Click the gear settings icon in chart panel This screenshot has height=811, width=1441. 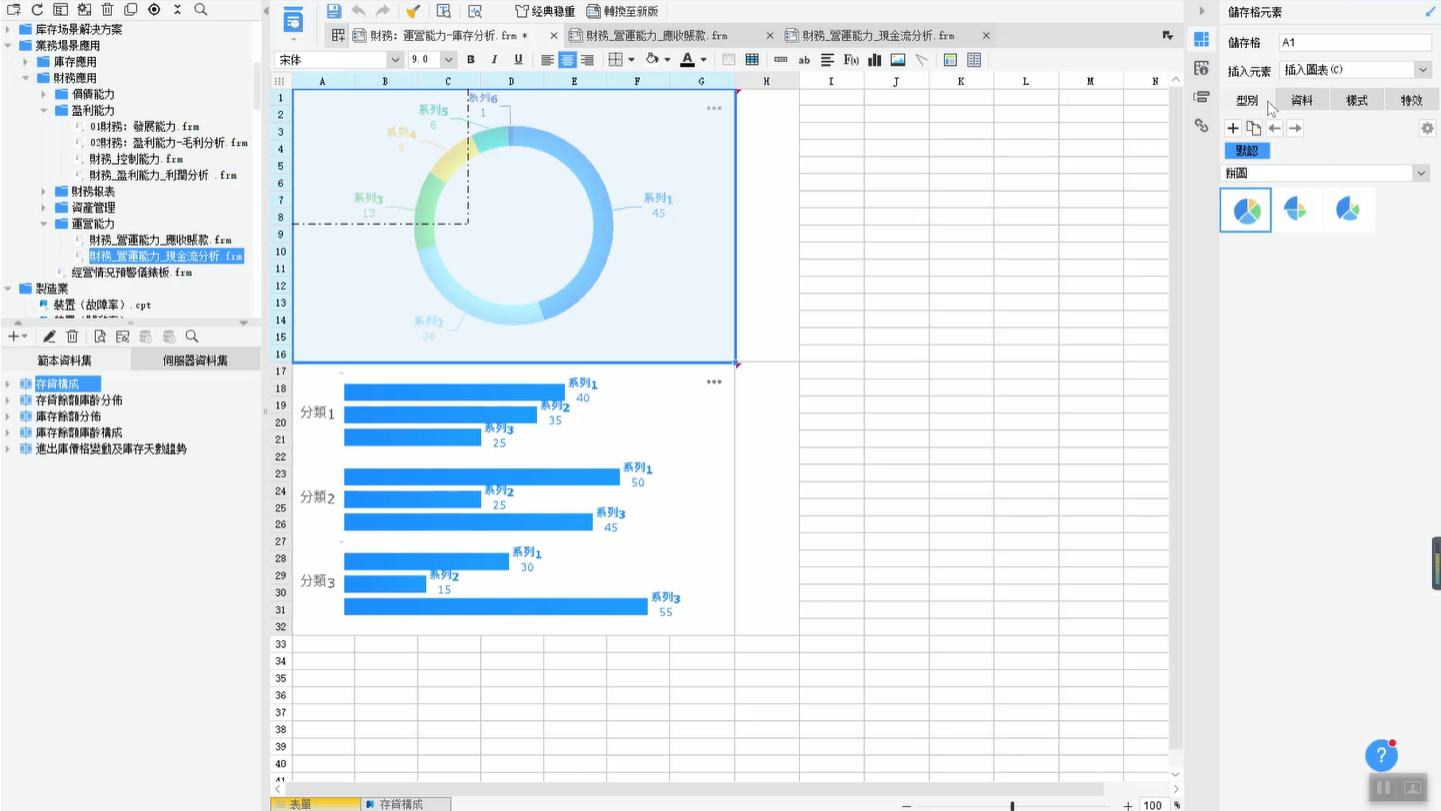[1427, 128]
